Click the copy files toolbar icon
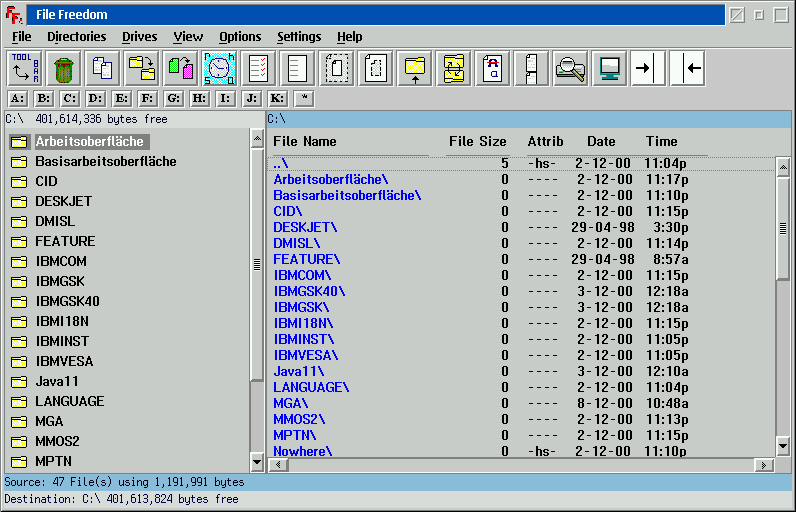 point(102,68)
